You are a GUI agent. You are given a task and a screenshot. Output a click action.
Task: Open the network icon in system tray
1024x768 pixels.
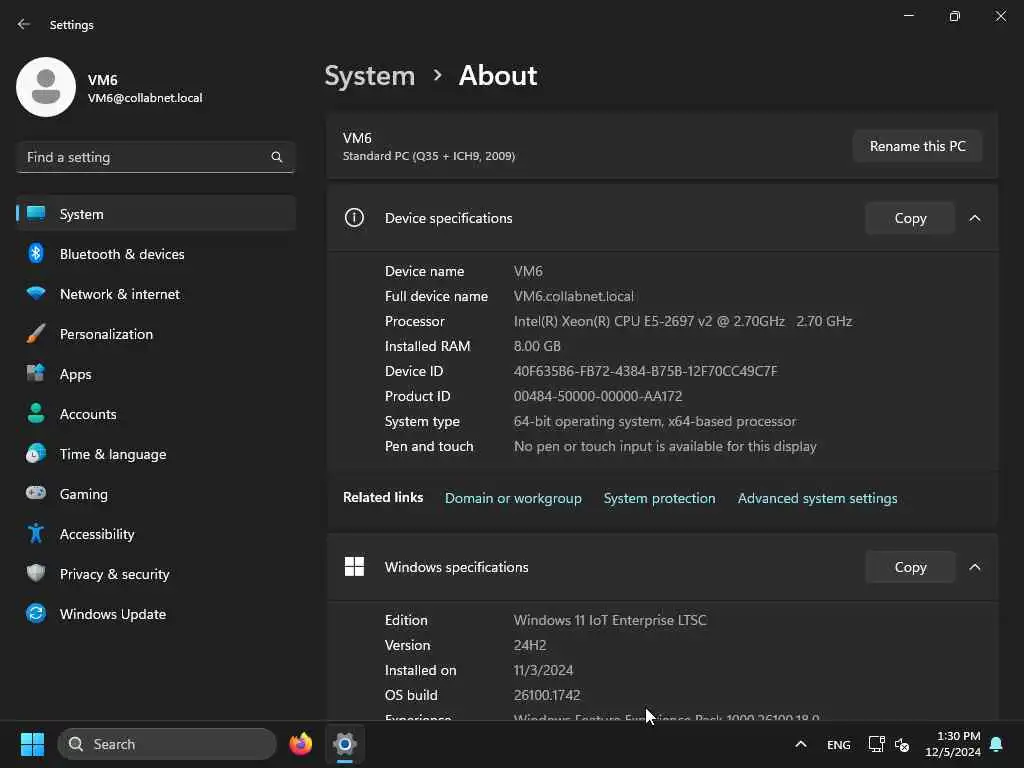tap(876, 744)
